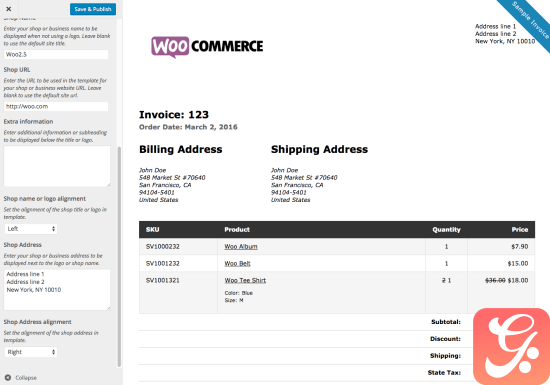The width and height of the screenshot is (550, 385).
Task: Close the customizer with the X icon
Action: [x=9, y=9]
